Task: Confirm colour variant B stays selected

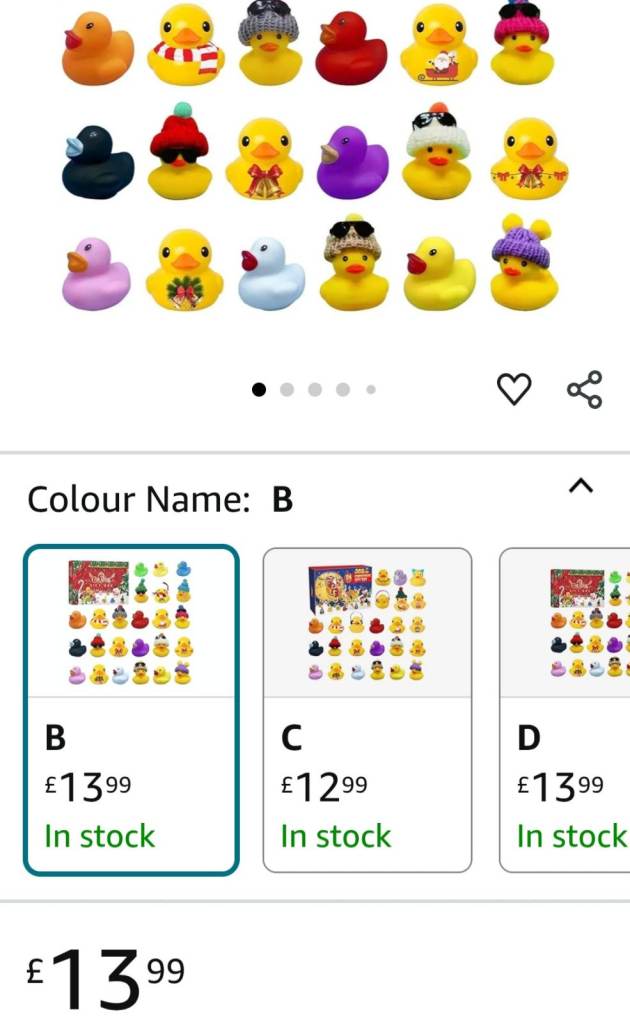Action: tap(132, 710)
